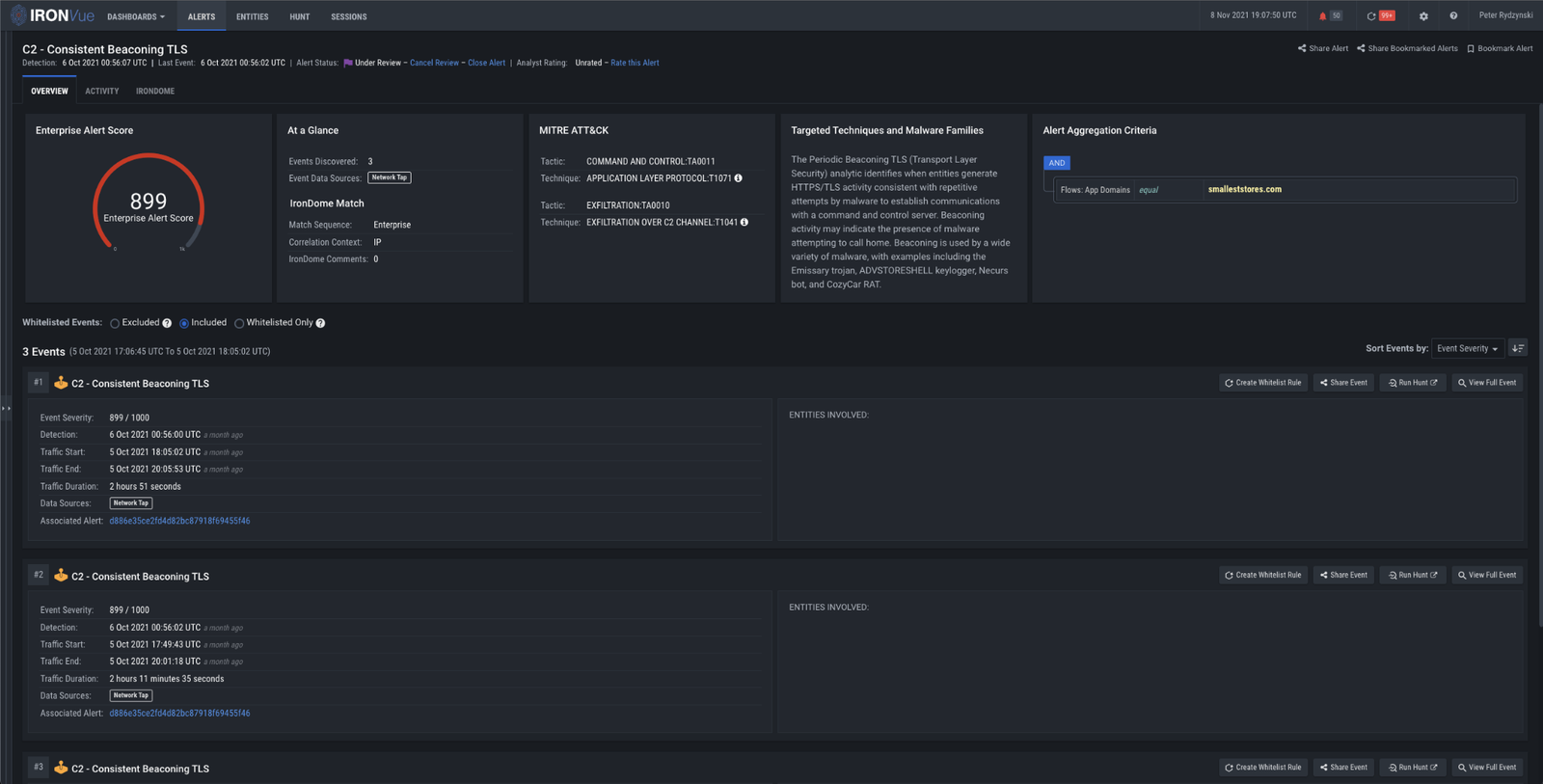Screen dimensions: 1543x784
Task: Select the Whitelisted Only option
Action: pos(239,323)
